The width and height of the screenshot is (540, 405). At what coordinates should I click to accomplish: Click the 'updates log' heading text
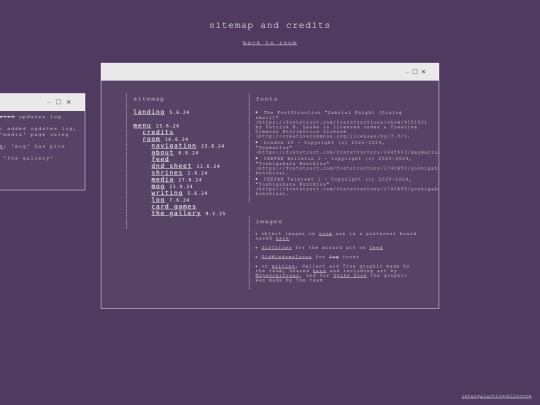coord(40,117)
